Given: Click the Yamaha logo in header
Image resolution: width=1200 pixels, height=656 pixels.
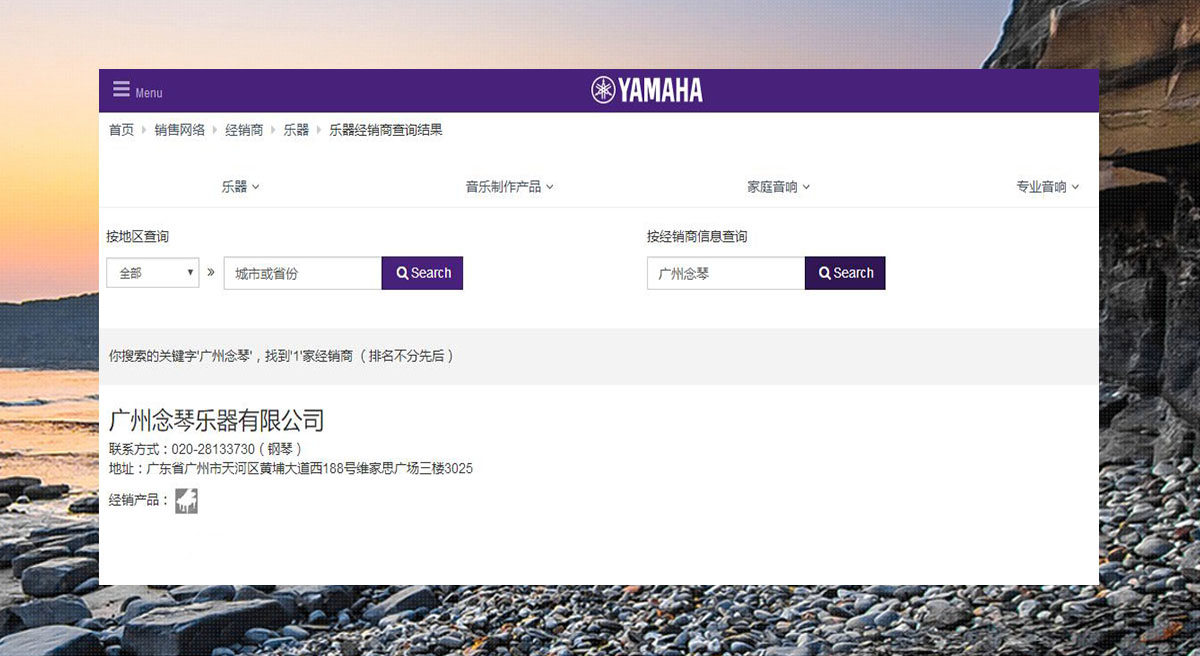Looking at the screenshot, I should tap(647, 90).
